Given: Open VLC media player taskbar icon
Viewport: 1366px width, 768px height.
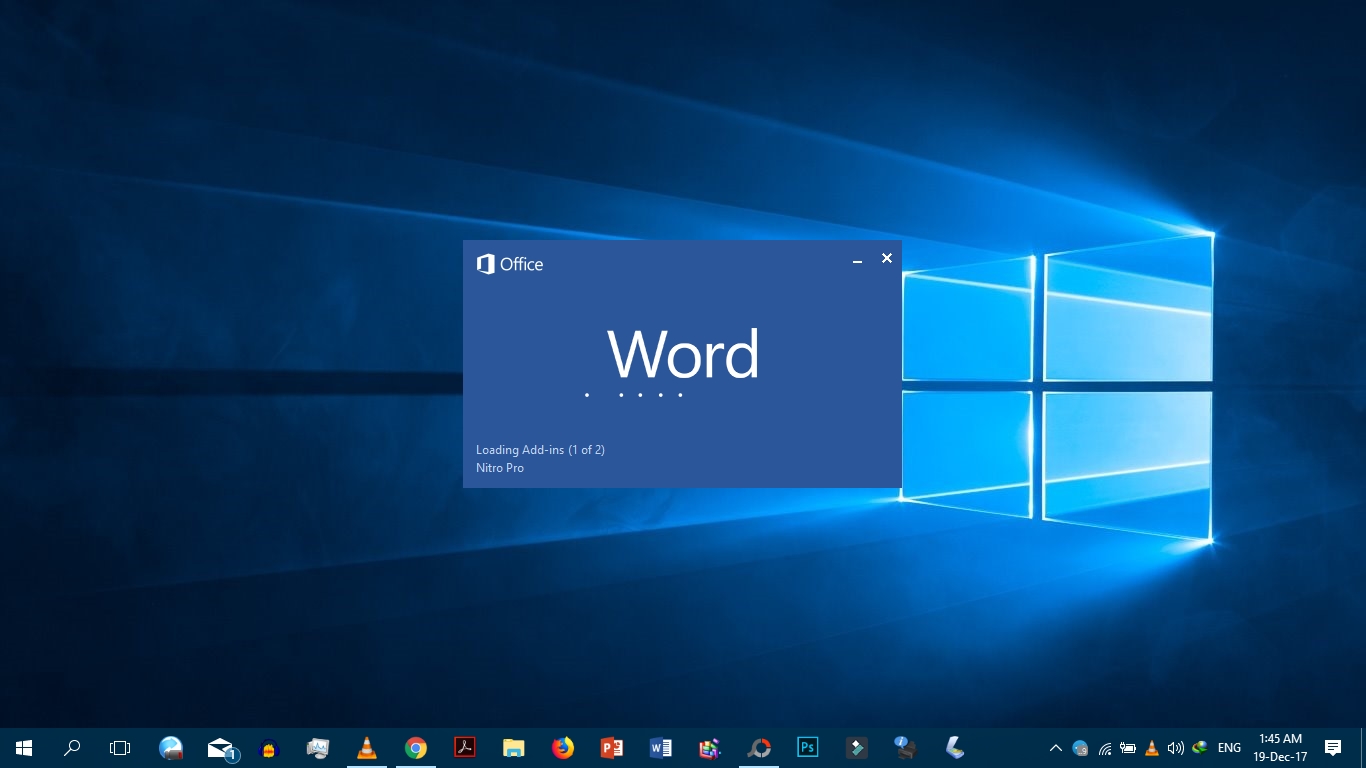Looking at the screenshot, I should 367,747.
